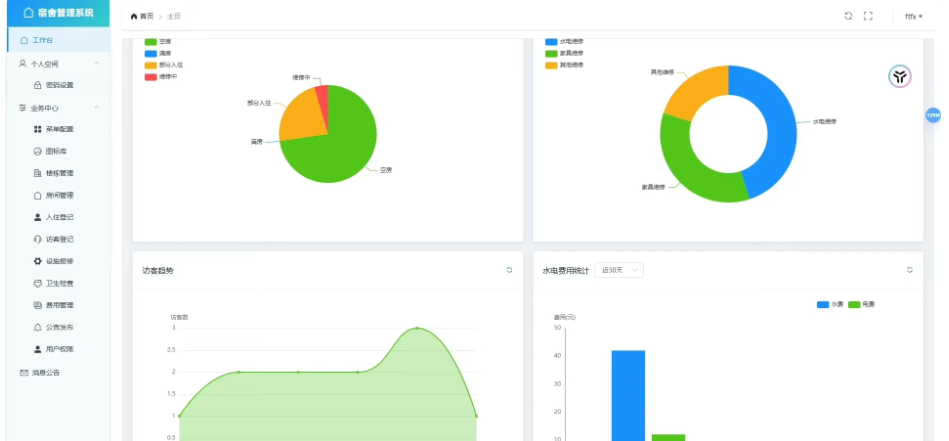
Task: Open the ftfx user account dropdown
Action: coord(913,16)
